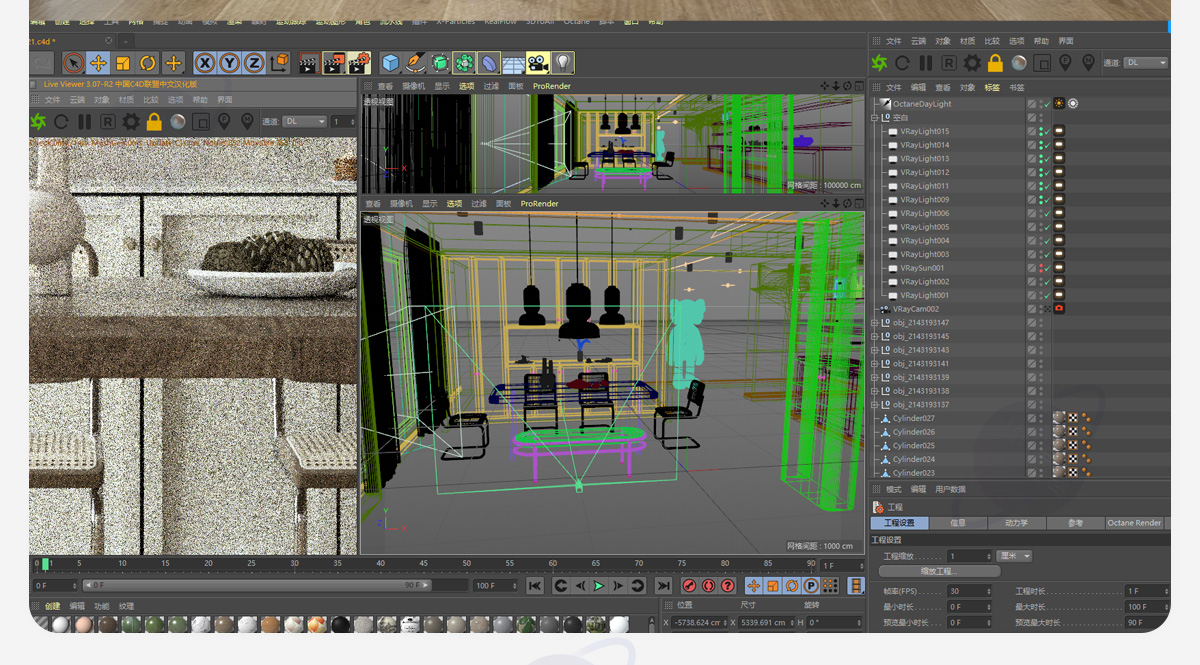The width and height of the screenshot is (1200, 665).
Task: Switch to 信息 attribute tab
Action: coord(958,522)
